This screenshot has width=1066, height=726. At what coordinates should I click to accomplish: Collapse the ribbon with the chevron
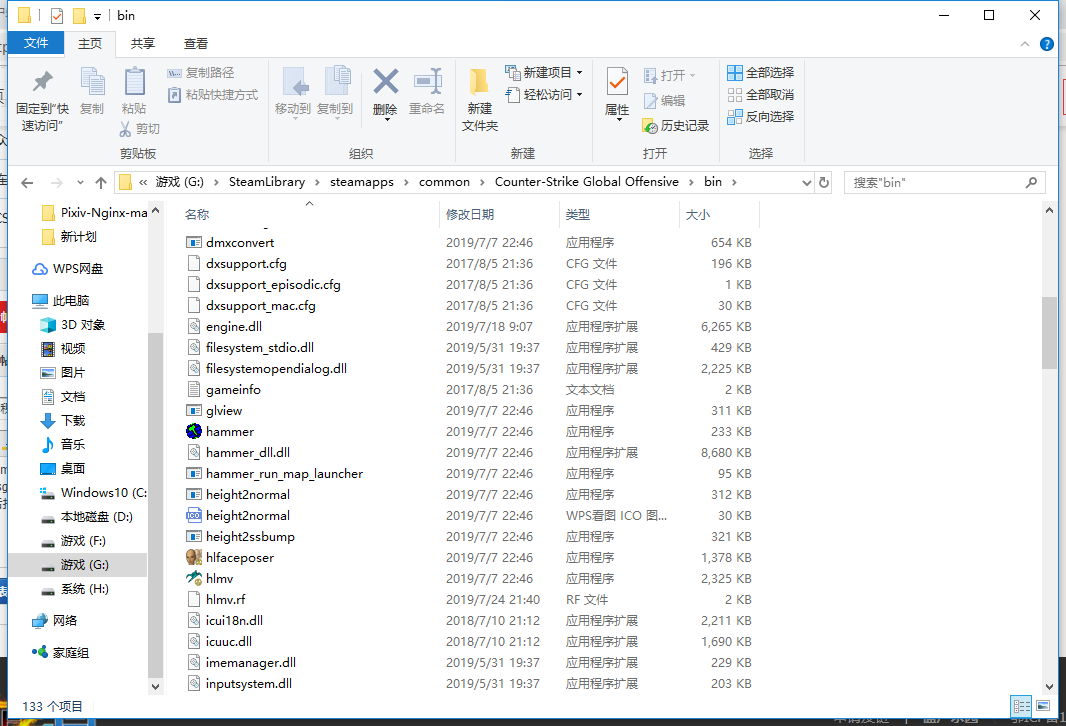tap(1025, 44)
